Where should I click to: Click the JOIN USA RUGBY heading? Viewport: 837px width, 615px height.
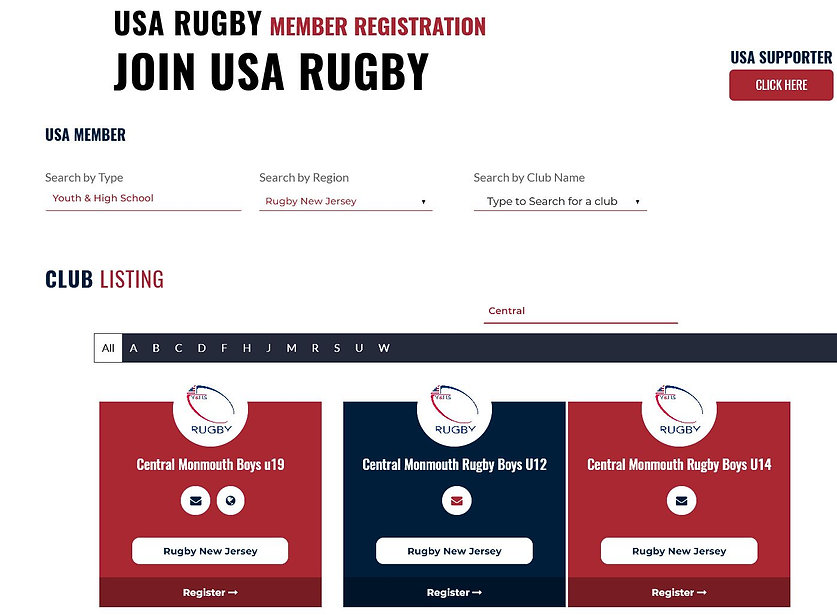272,71
